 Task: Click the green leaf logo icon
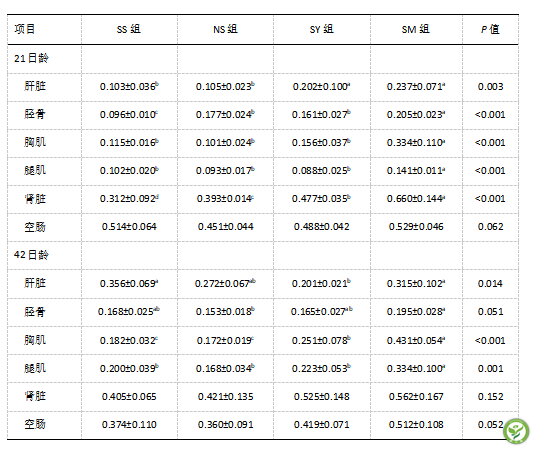(516, 431)
